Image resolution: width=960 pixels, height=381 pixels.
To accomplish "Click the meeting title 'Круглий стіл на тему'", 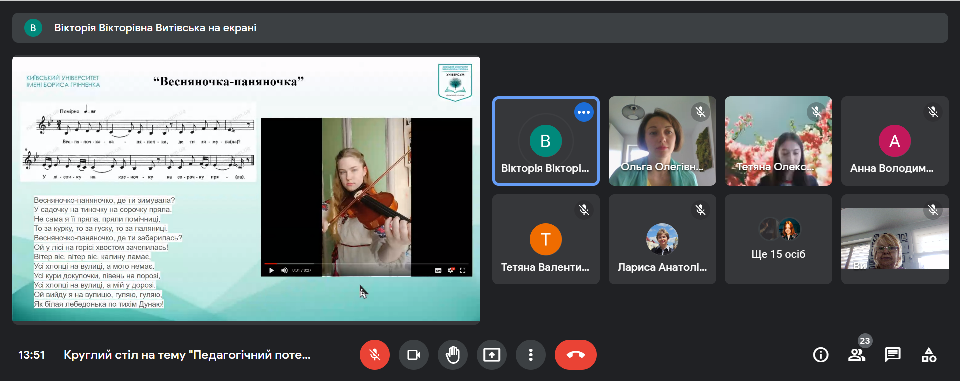I will click(187, 355).
